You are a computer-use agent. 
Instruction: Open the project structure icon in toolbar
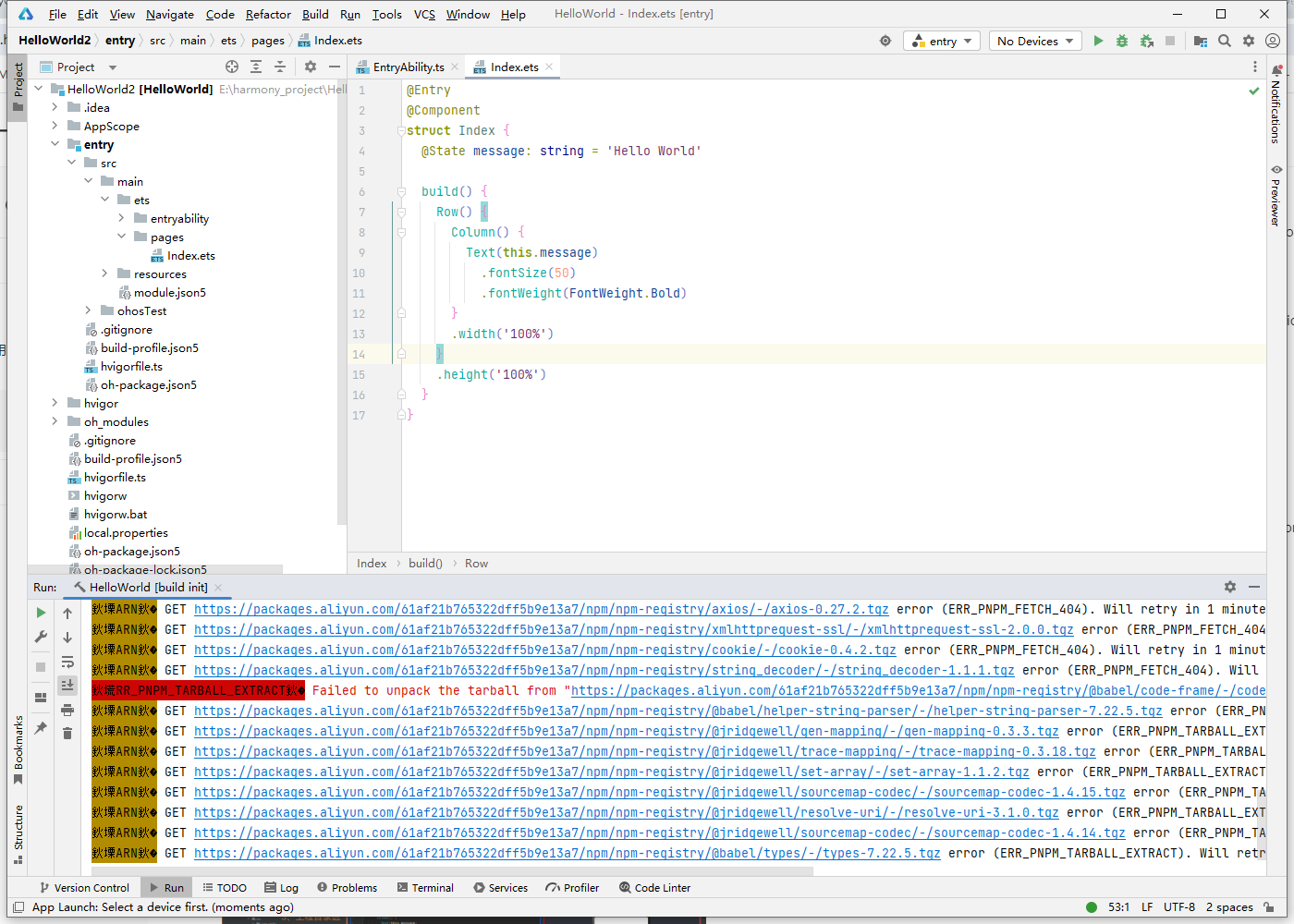pos(1201,41)
